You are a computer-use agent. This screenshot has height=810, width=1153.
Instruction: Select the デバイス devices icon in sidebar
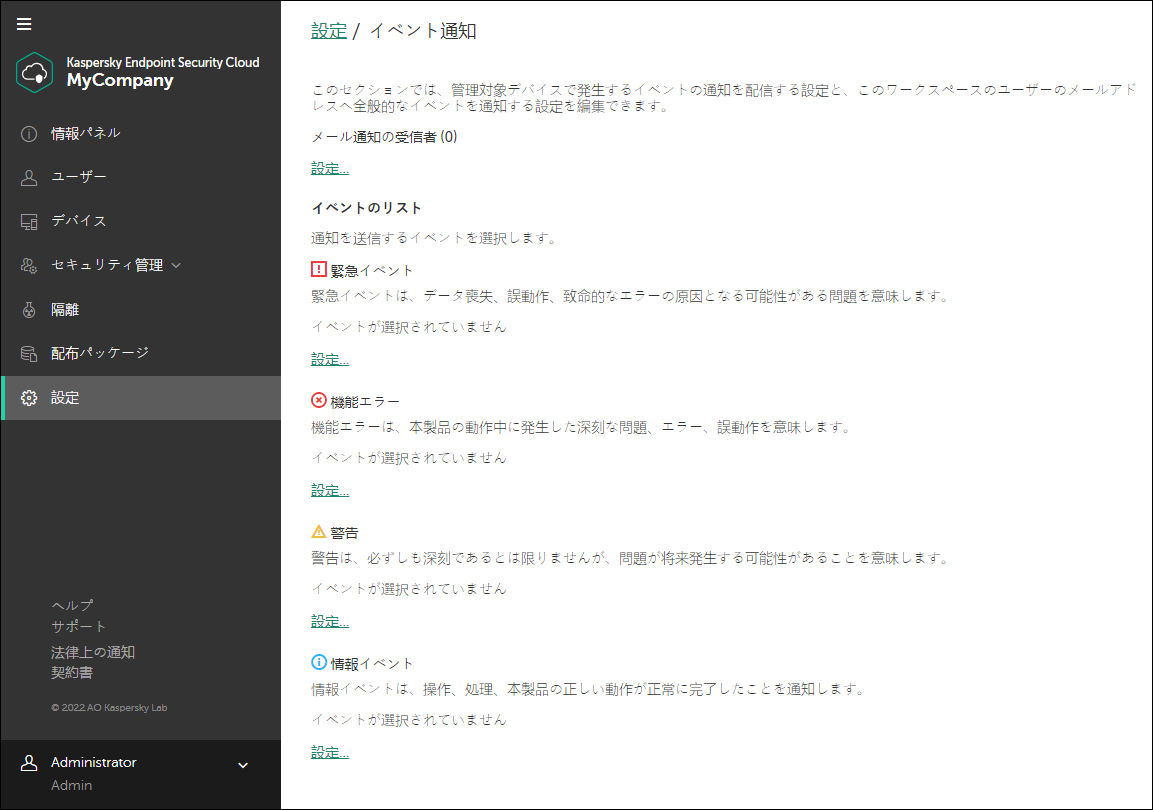click(x=29, y=220)
